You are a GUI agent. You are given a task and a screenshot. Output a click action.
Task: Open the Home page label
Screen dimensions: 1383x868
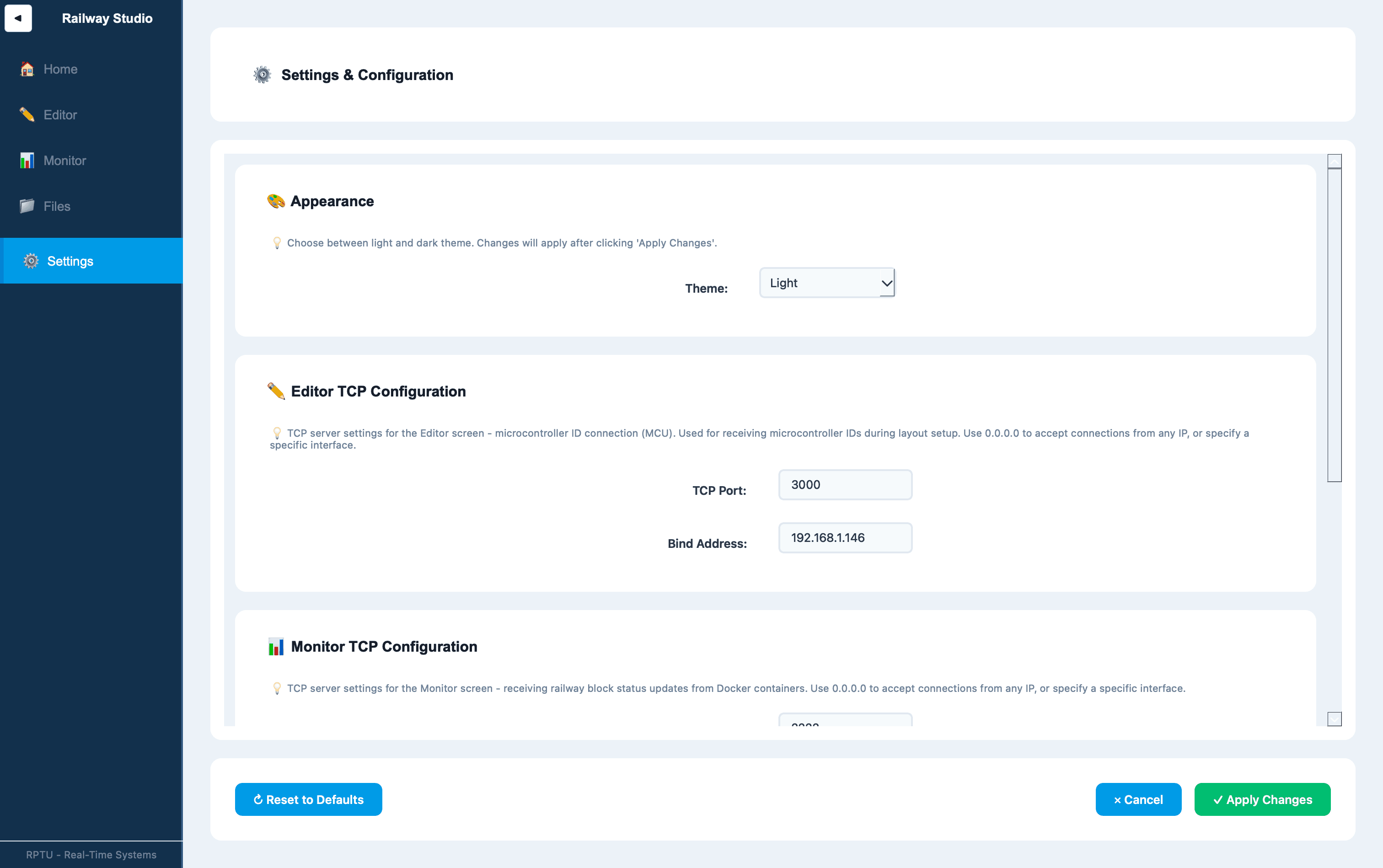(x=60, y=69)
